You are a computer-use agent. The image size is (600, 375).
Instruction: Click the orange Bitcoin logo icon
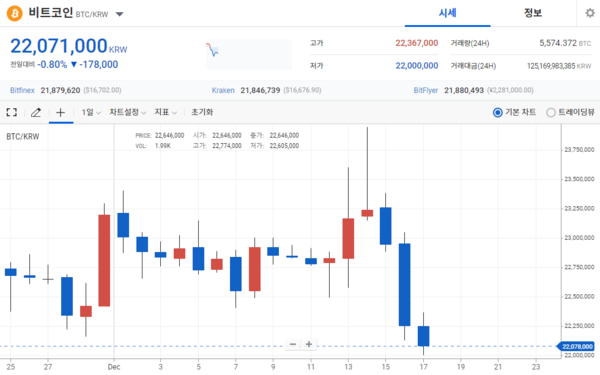15,13
